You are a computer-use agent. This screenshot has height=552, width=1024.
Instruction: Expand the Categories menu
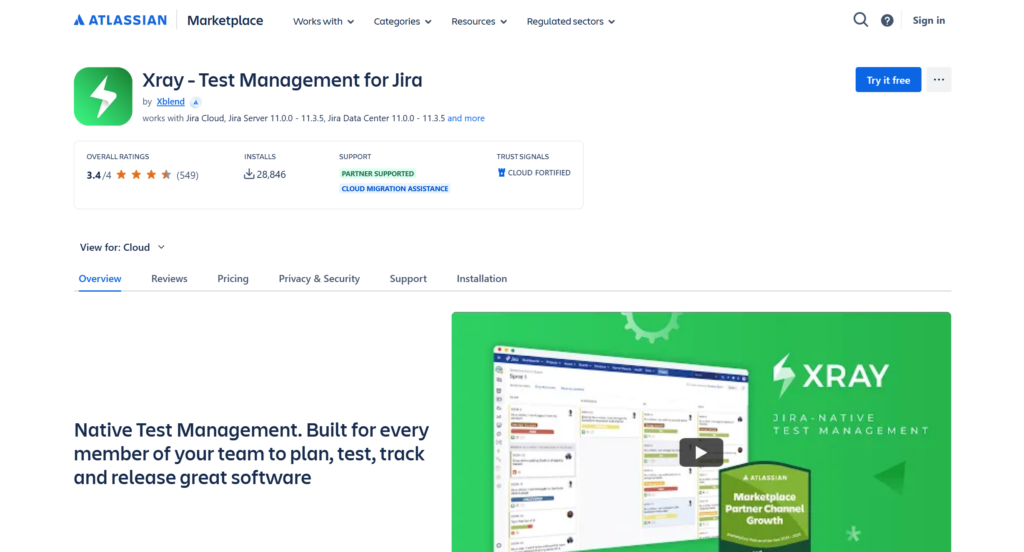402,22
